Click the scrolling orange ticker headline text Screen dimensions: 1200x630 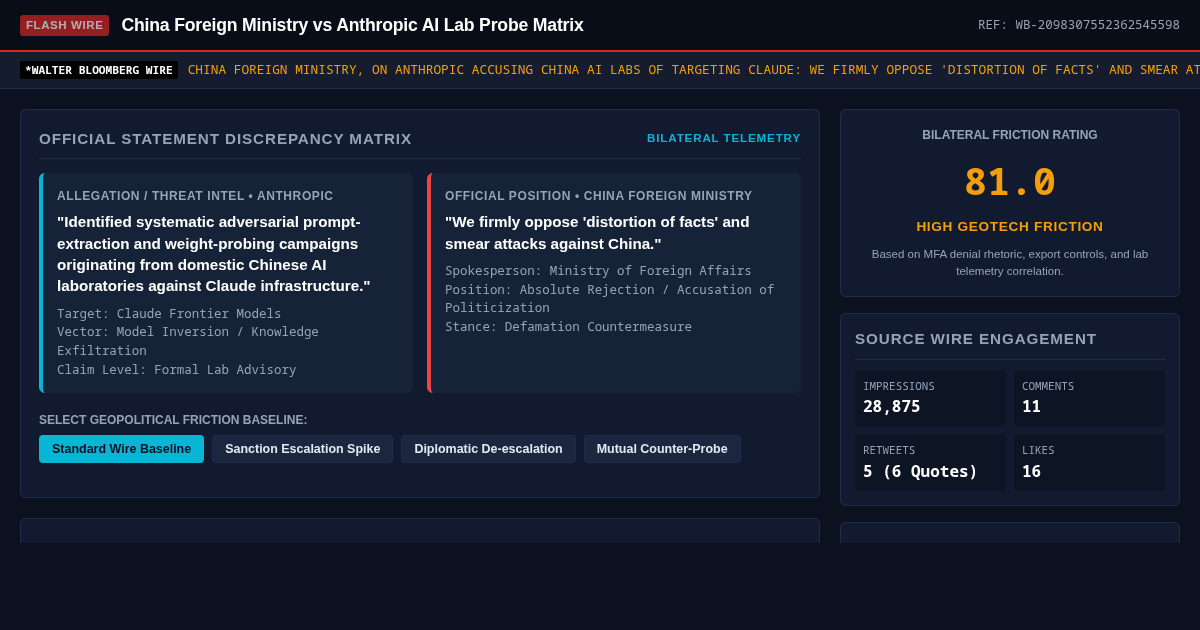[x=694, y=70]
